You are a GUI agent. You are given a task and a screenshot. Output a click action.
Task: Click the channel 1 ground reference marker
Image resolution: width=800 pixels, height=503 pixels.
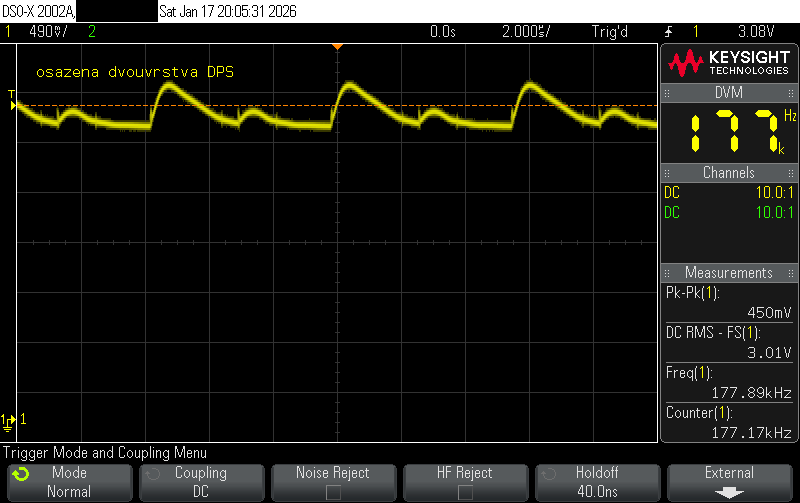coord(9,419)
